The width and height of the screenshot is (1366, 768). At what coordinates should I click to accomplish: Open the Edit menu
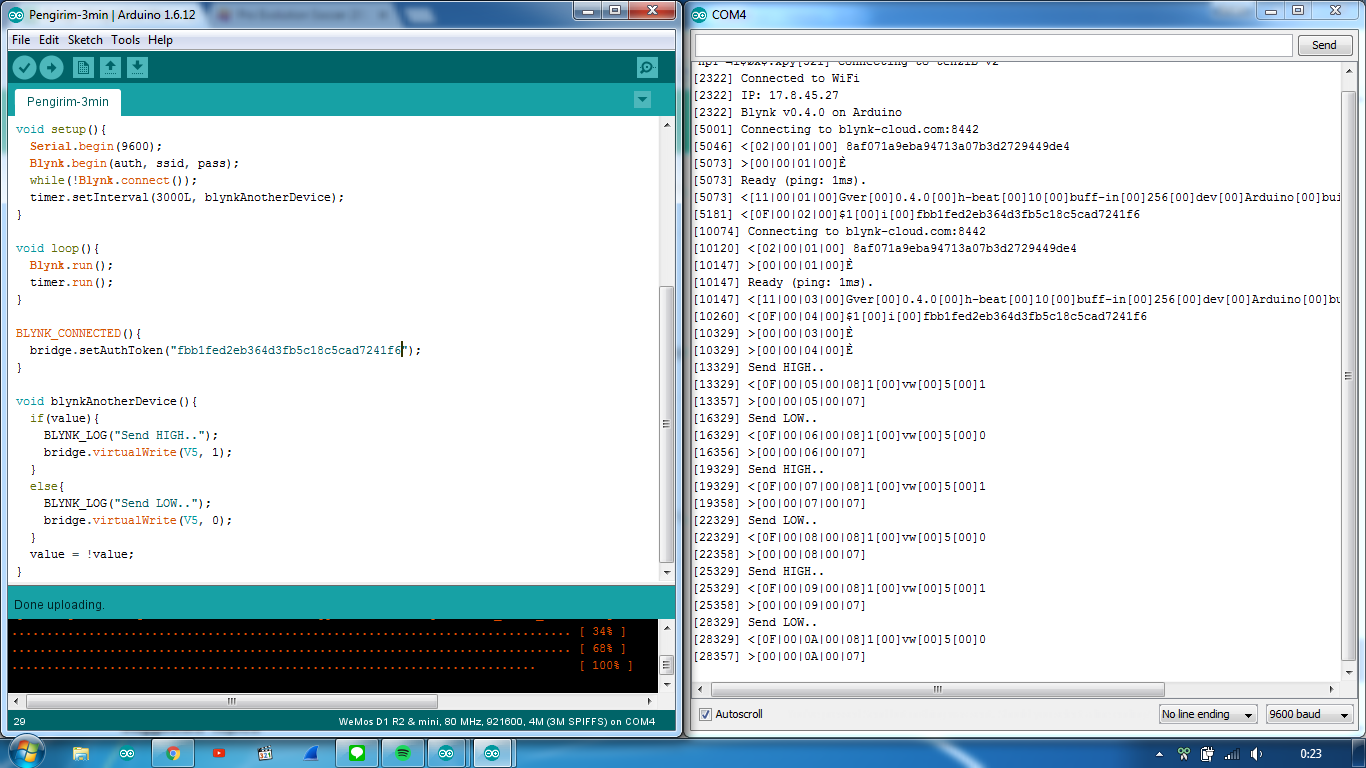pyautogui.click(x=49, y=40)
